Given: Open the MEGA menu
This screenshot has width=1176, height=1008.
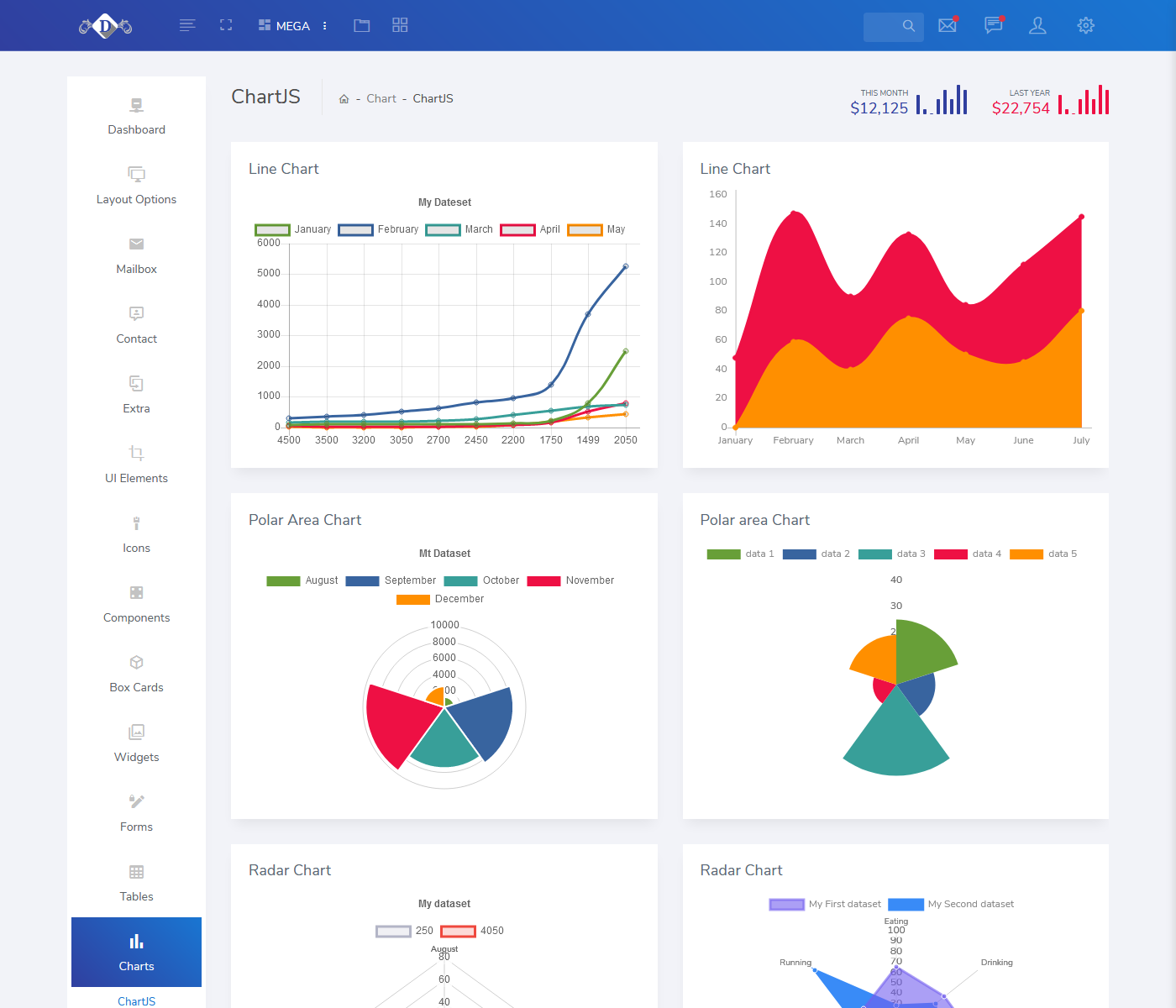Looking at the screenshot, I should [284, 26].
